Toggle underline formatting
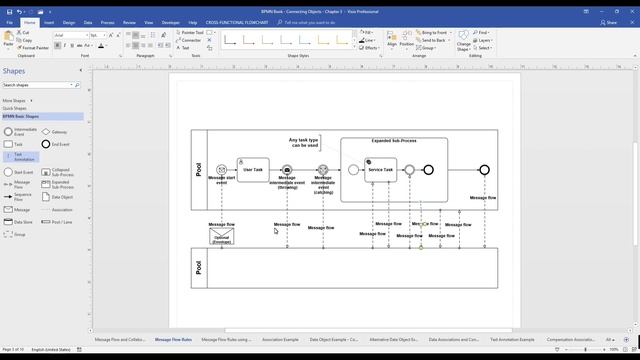 [72, 46]
